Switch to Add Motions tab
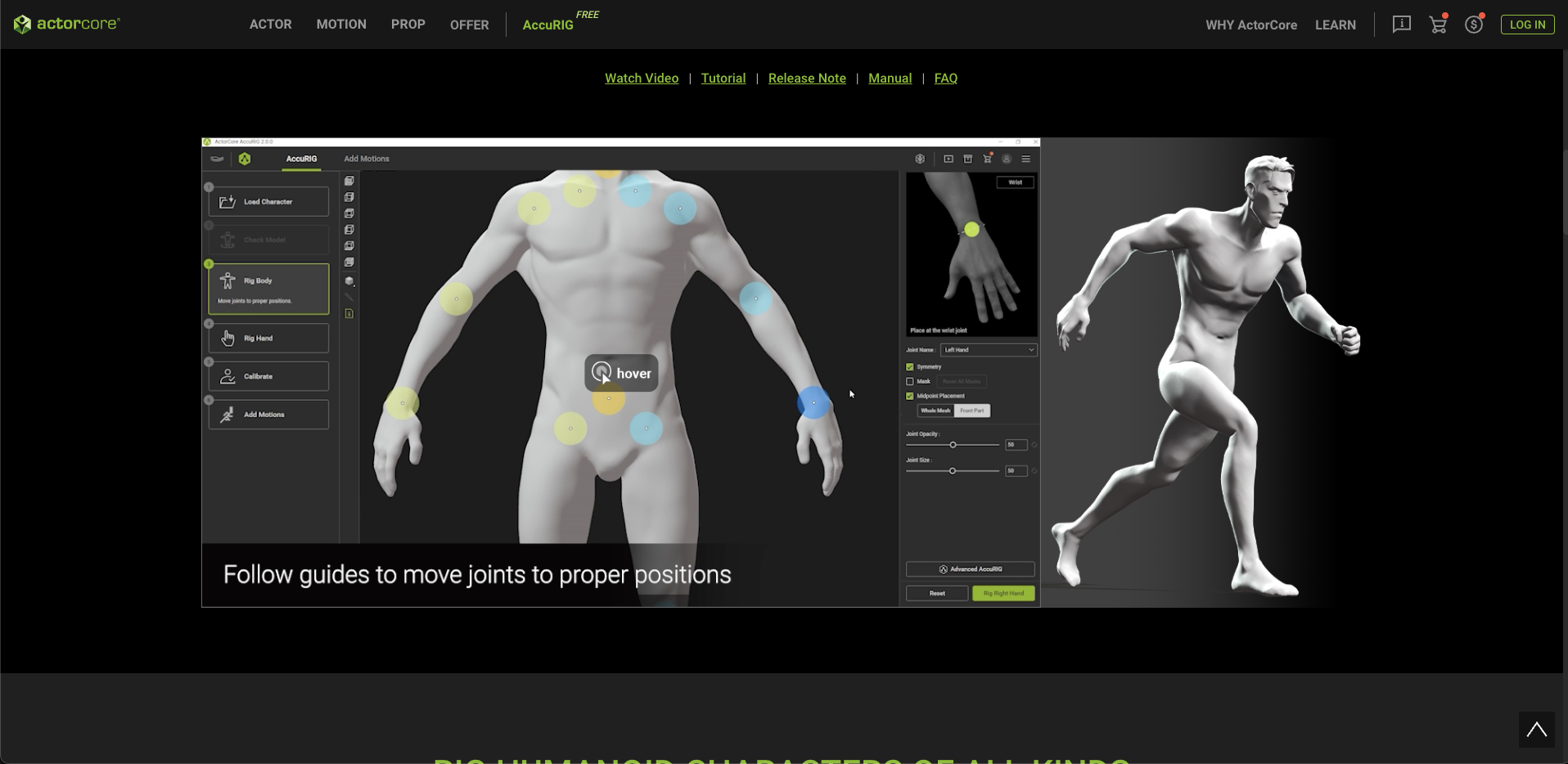This screenshot has height=764, width=1568. pos(366,159)
